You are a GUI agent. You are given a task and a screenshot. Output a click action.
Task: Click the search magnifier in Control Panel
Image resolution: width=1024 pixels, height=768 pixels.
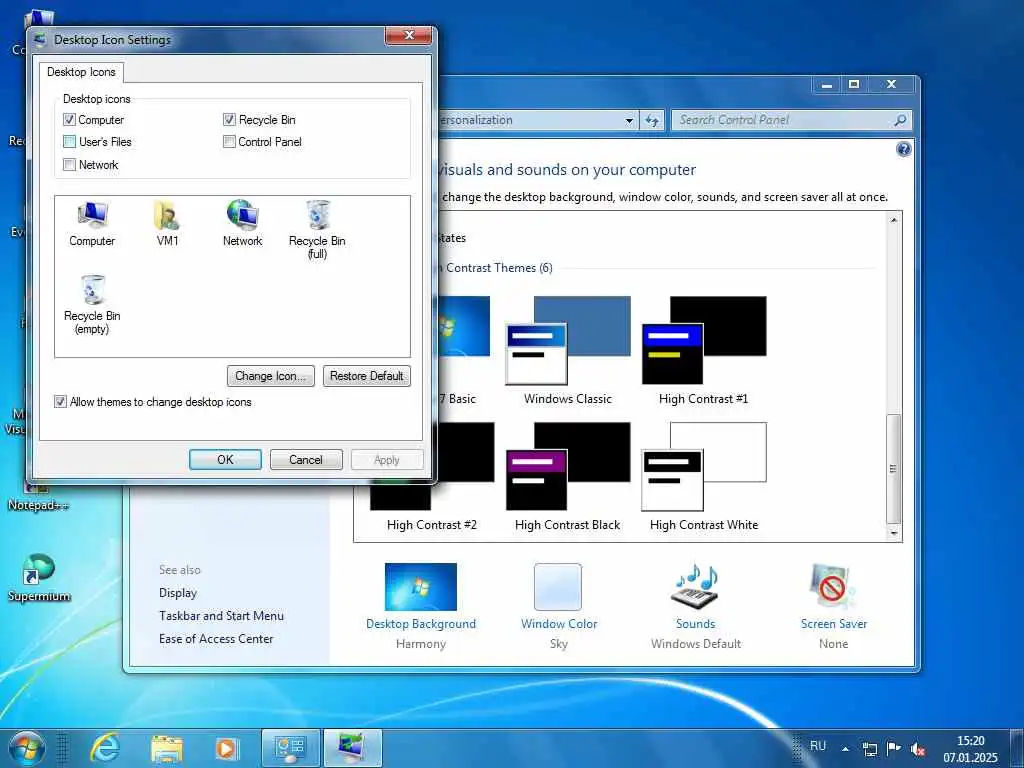pyautogui.click(x=900, y=120)
